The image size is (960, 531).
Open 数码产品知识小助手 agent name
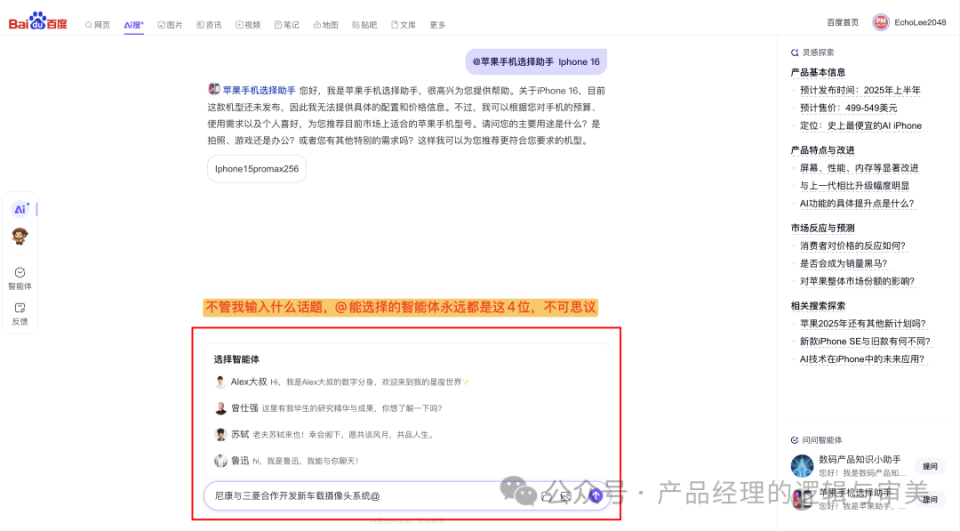(x=860, y=459)
